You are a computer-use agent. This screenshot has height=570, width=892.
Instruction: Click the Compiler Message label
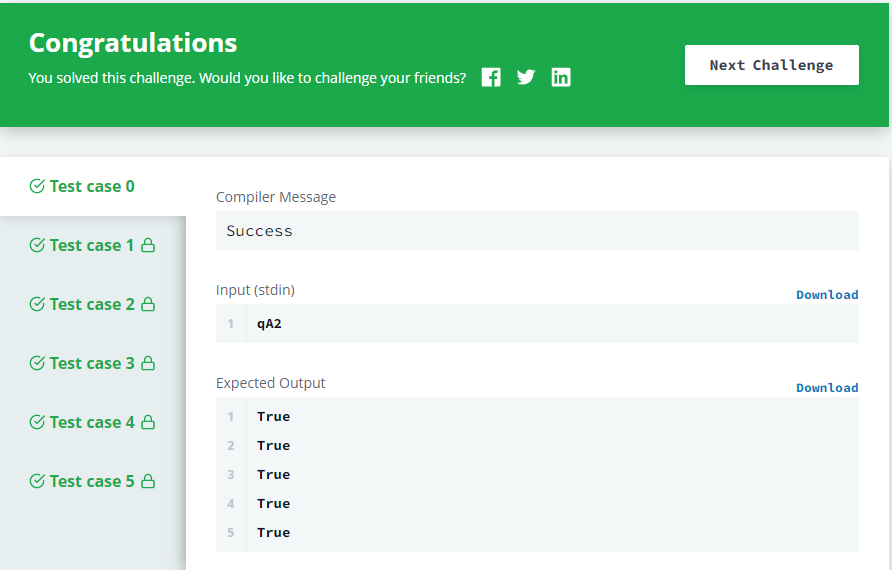(x=276, y=197)
